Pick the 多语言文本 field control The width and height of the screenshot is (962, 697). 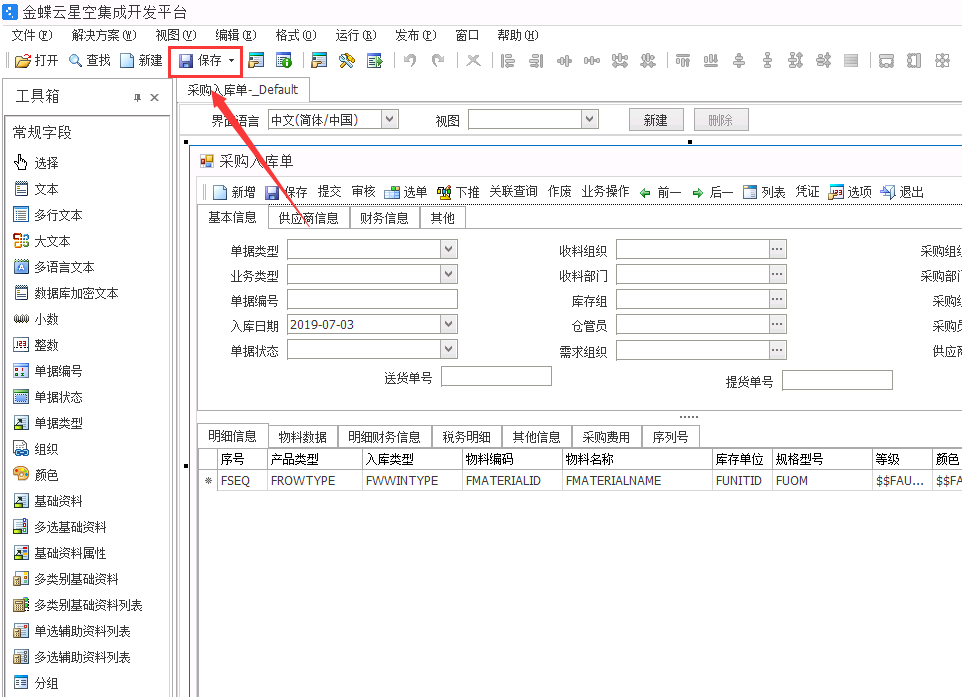click(x=54, y=267)
